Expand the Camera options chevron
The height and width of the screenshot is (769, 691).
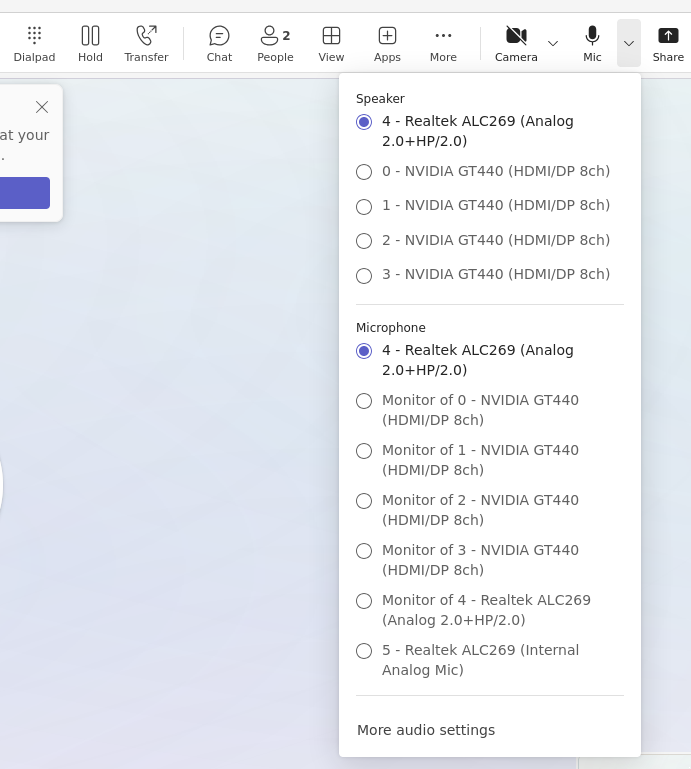tap(553, 43)
